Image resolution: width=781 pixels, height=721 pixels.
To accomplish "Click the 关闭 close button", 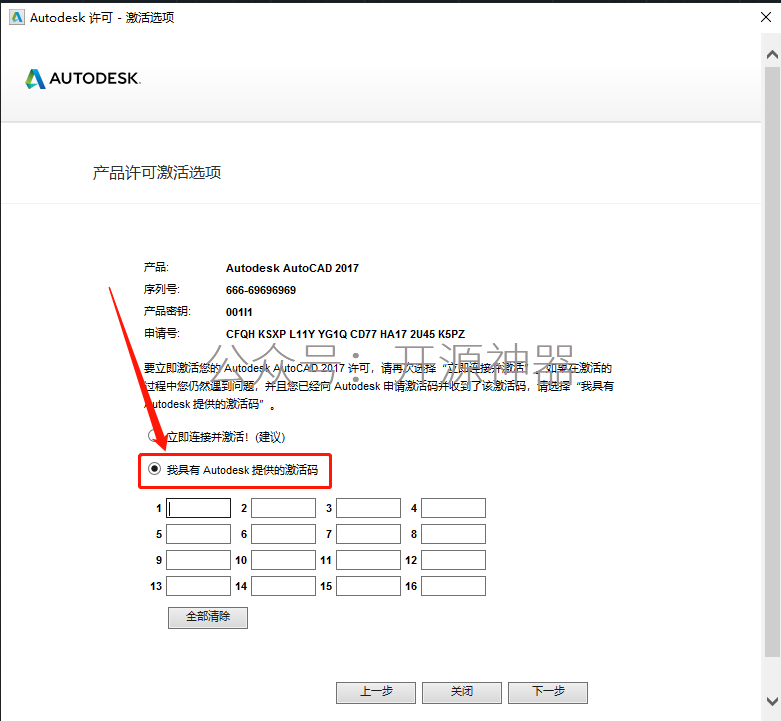I will click(x=462, y=692).
